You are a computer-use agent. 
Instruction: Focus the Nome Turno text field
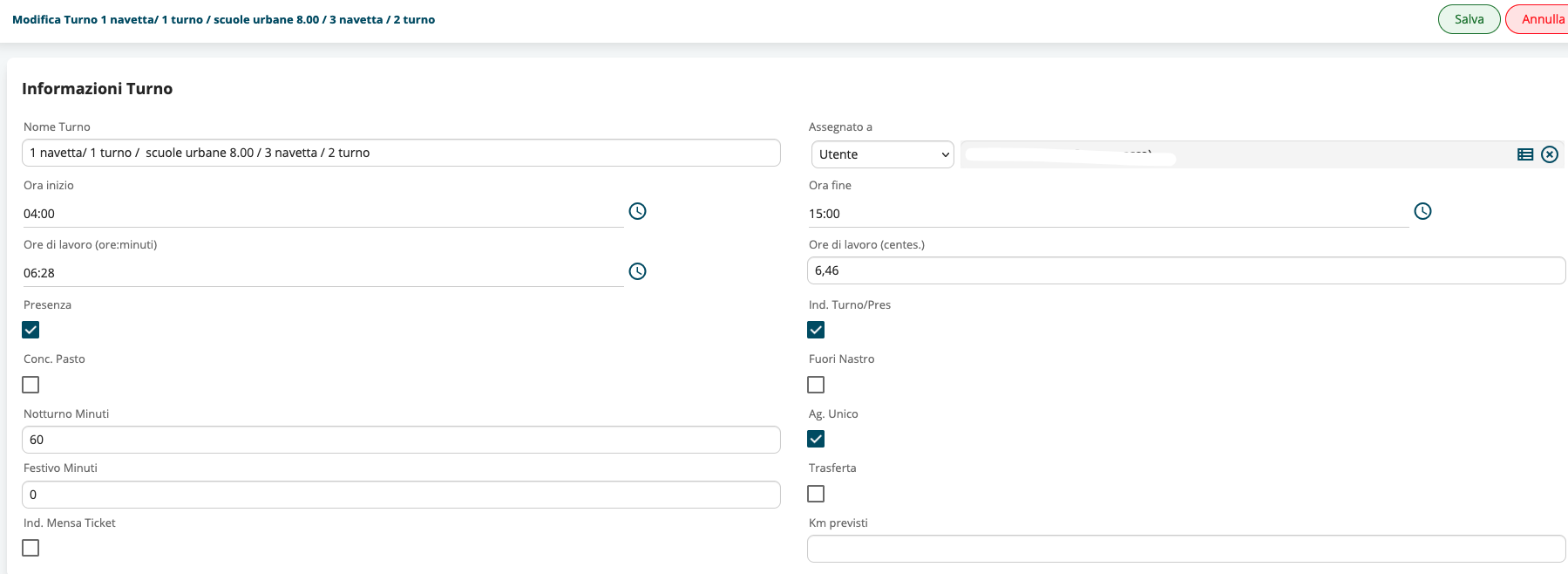point(401,153)
